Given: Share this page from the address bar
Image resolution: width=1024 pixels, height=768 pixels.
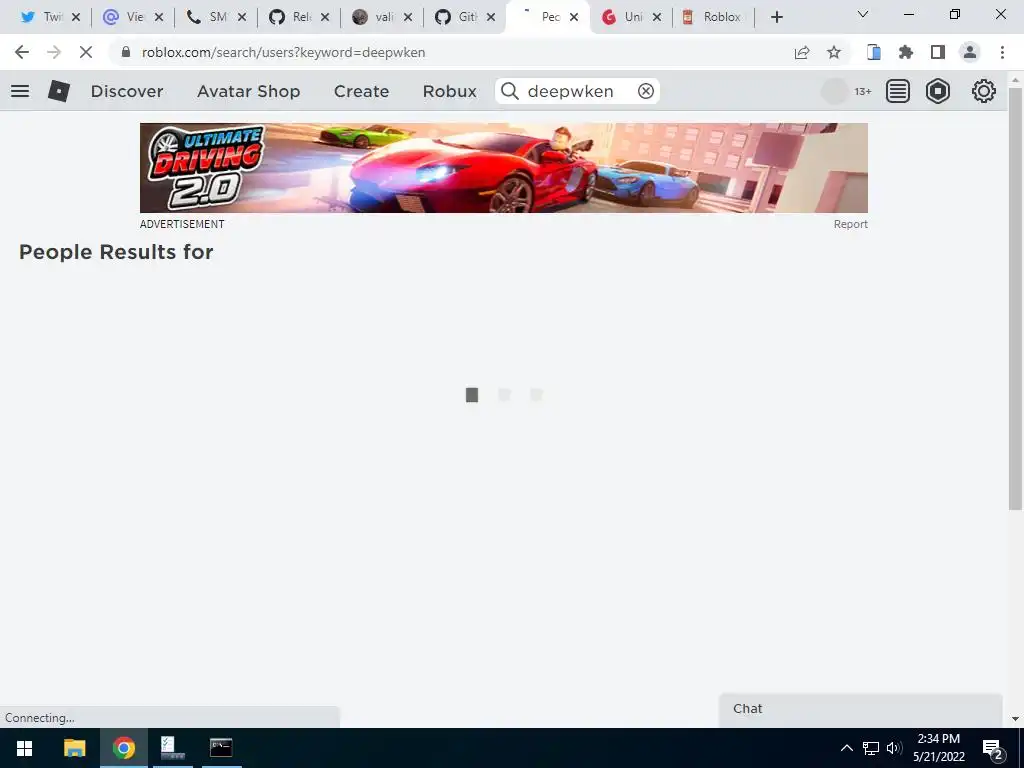Looking at the screenshot, I should [802, 52].
